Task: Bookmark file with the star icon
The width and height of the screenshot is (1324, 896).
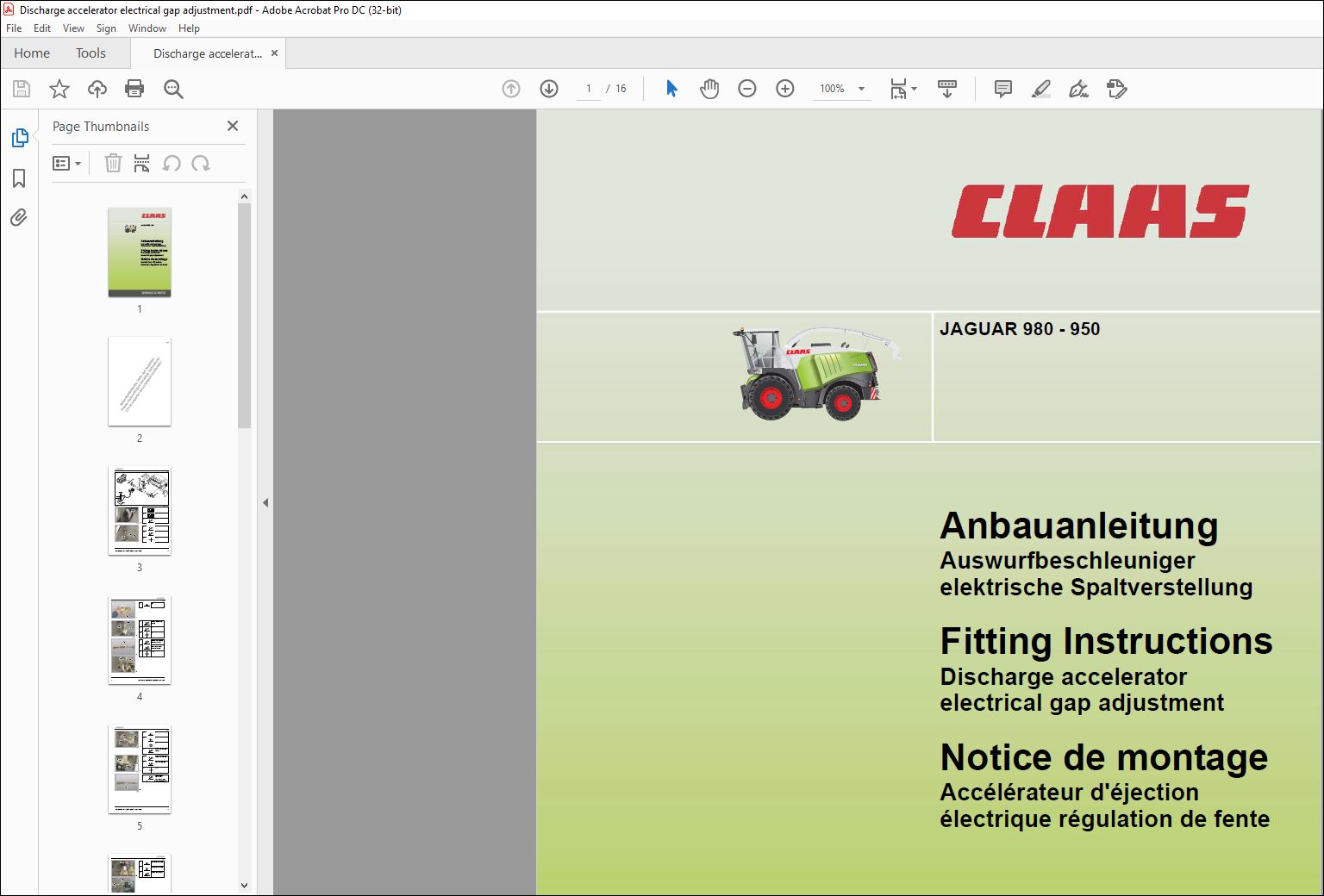Action: tap(59, 89)
